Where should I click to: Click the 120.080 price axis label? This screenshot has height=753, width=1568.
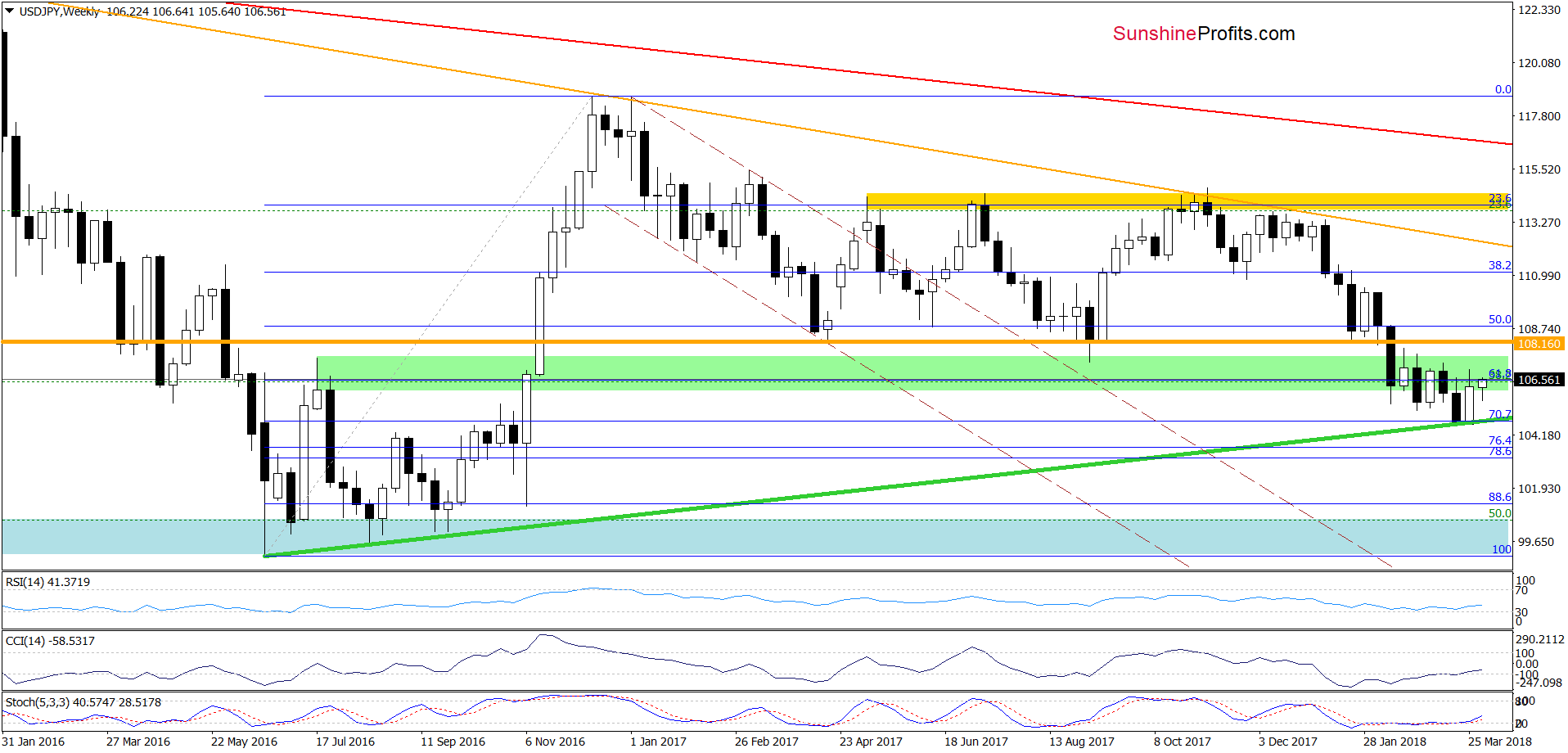1539,63
